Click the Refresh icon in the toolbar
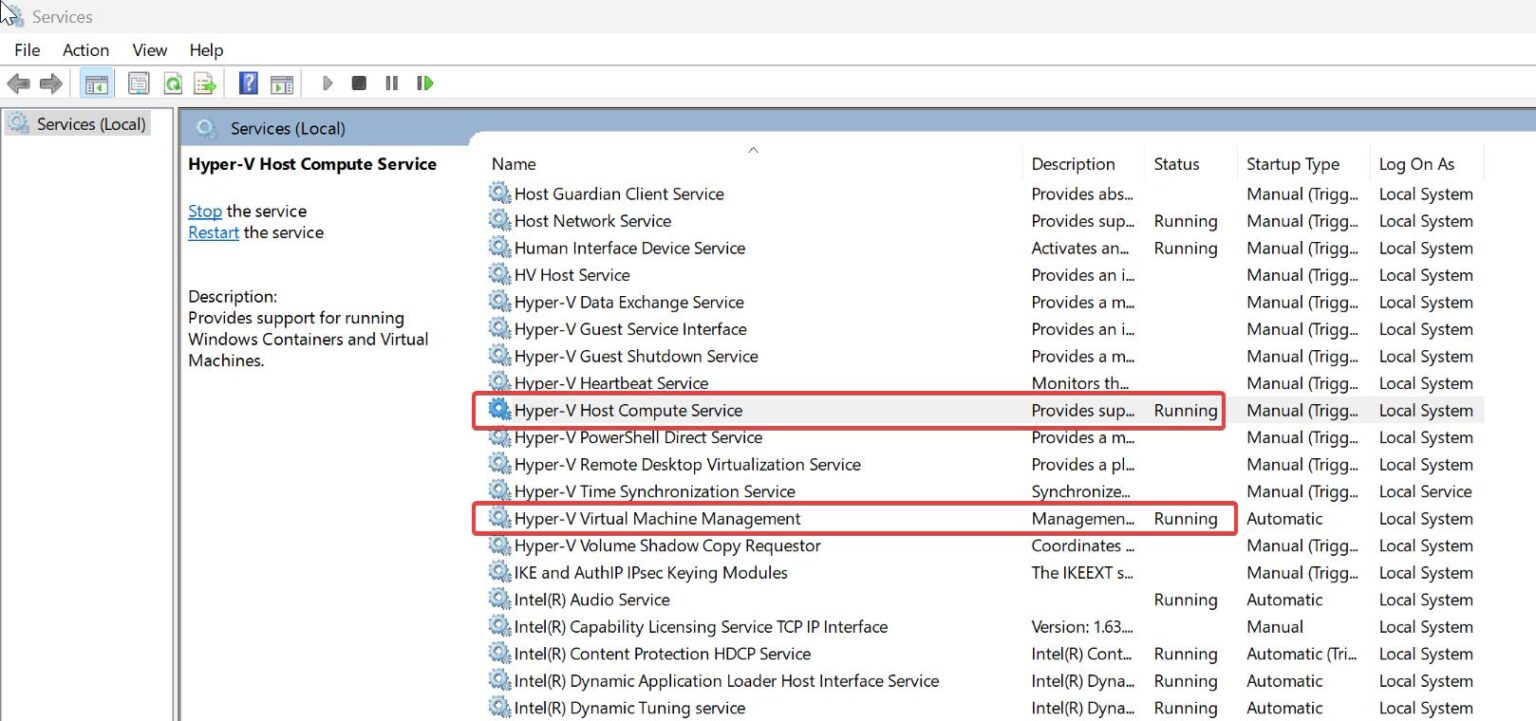The width and height of the screenshot is (1536, 721). tap(172, 83)
